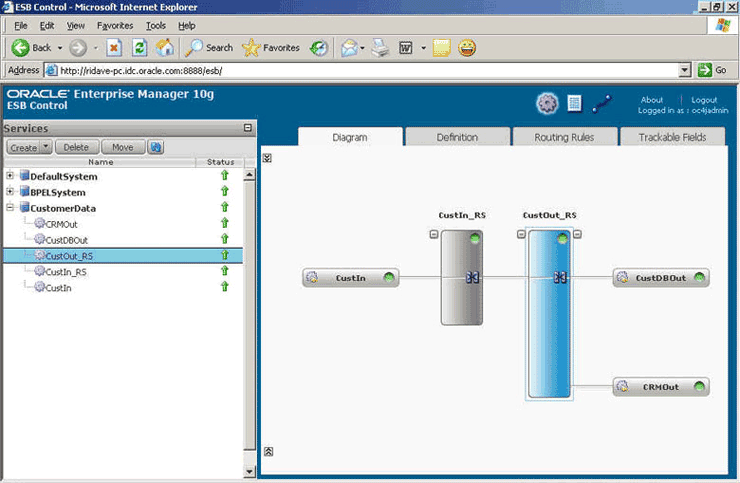Expand the DefaultSystem tree node
This screenshot has height=483, width=740.
(x=10, y=175)
